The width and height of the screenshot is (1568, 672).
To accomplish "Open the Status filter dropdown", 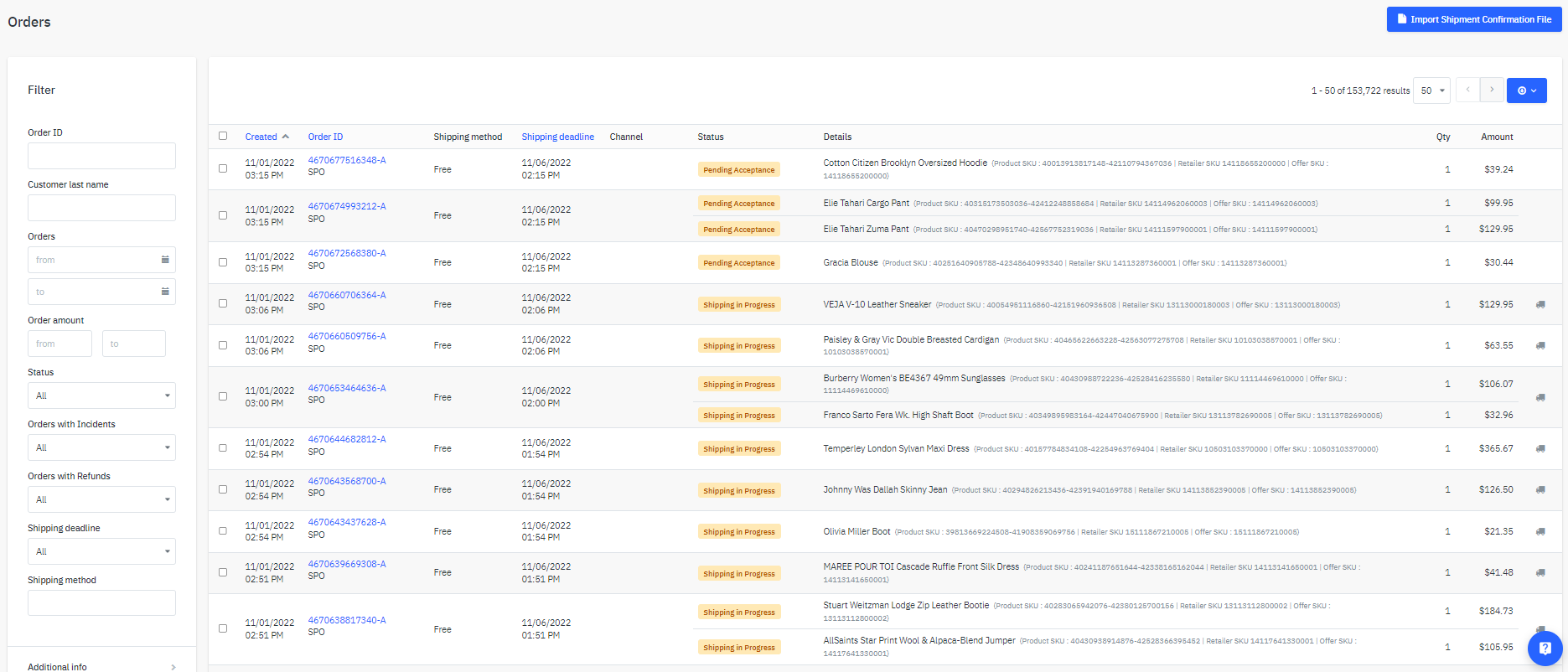I will pyautogui.click(x=101, y=395).
